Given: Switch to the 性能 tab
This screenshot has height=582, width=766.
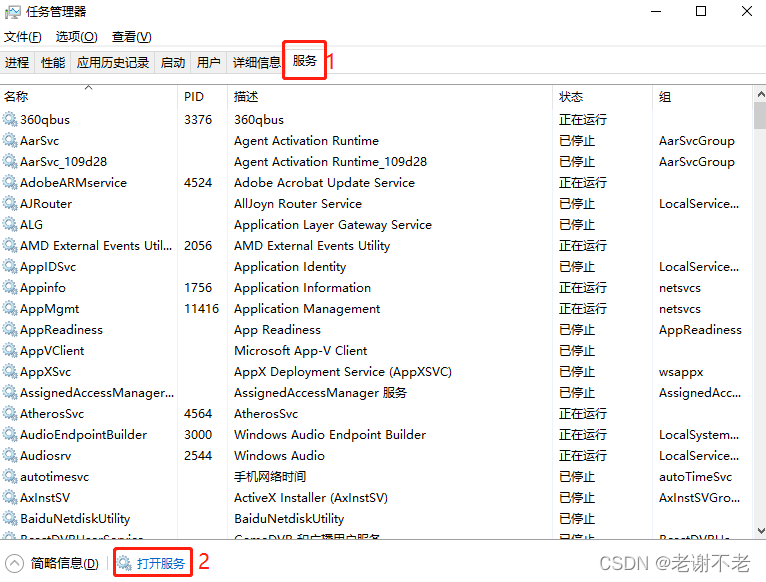Looking at the screenshot, I should (x=53, y=63).
